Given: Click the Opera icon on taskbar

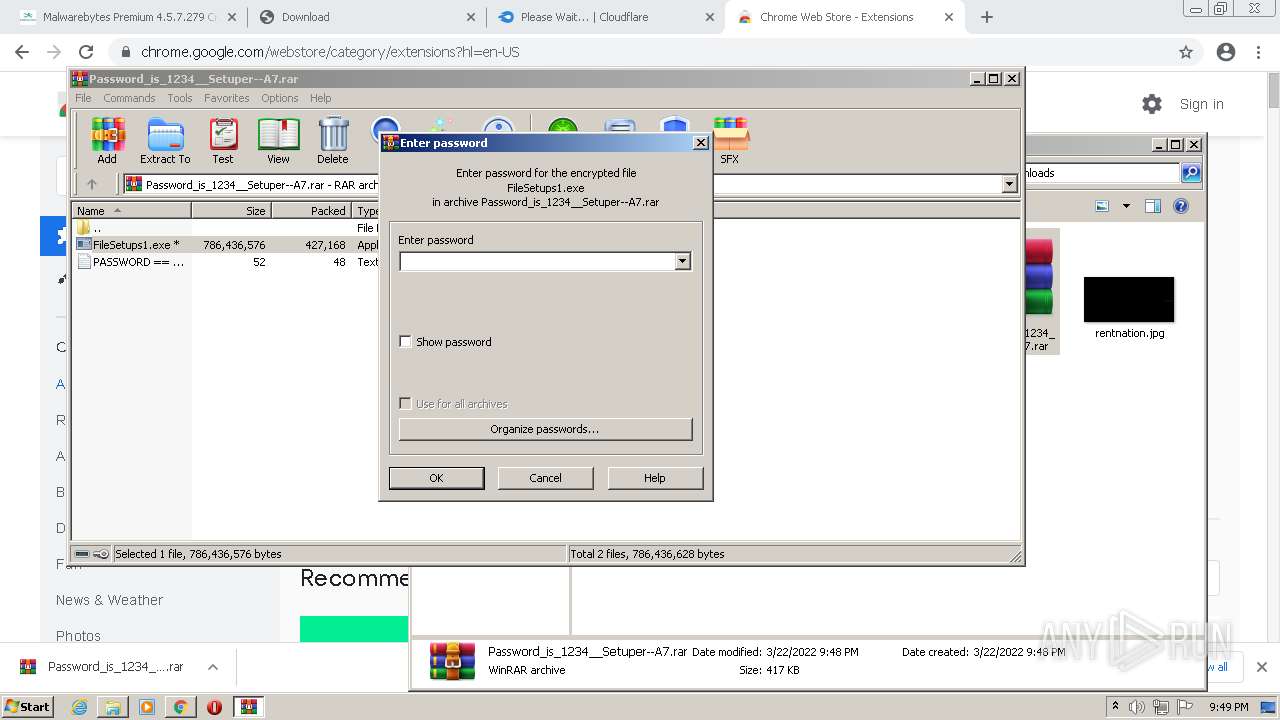Looking at the screenshot, I should pyautogui.click(x=214, y=707).
